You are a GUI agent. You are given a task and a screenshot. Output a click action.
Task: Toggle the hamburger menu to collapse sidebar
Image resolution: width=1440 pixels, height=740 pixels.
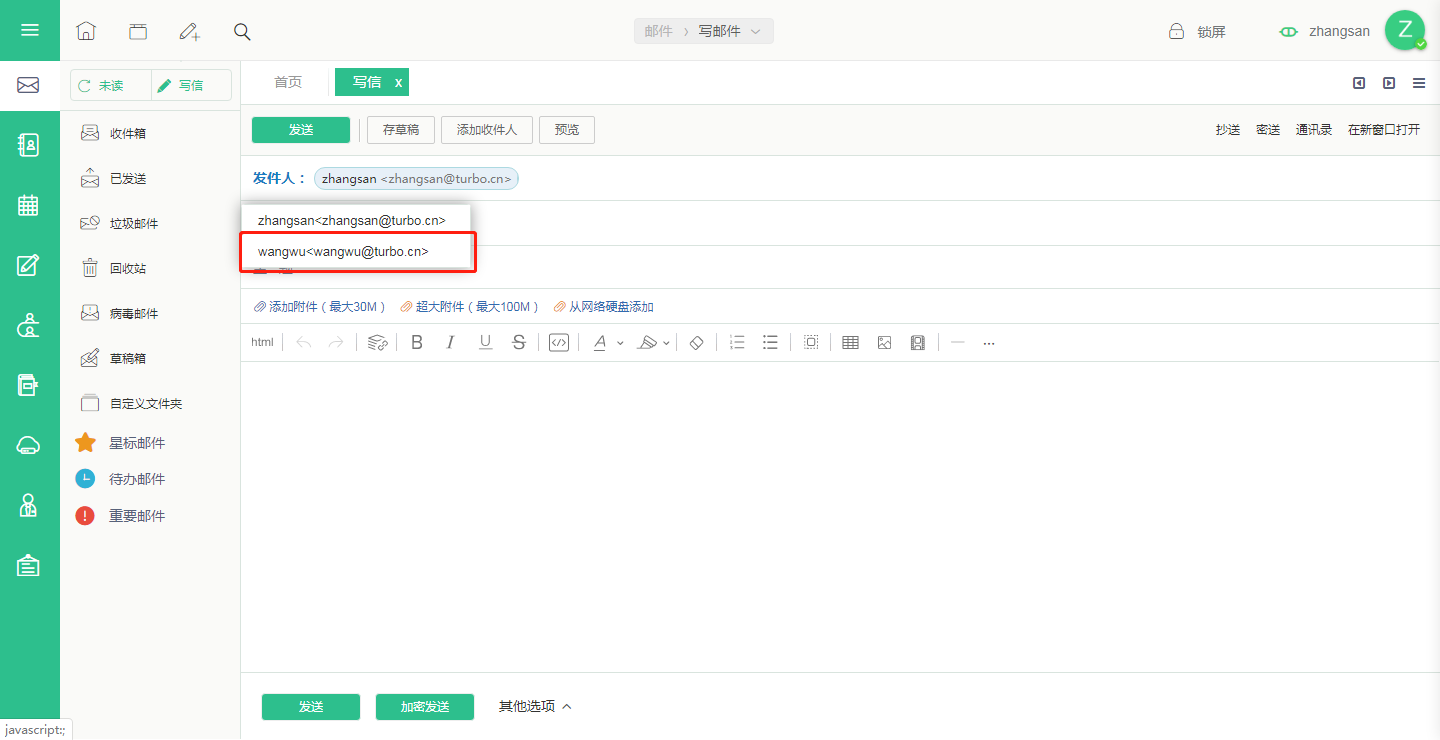pos(30,30)
